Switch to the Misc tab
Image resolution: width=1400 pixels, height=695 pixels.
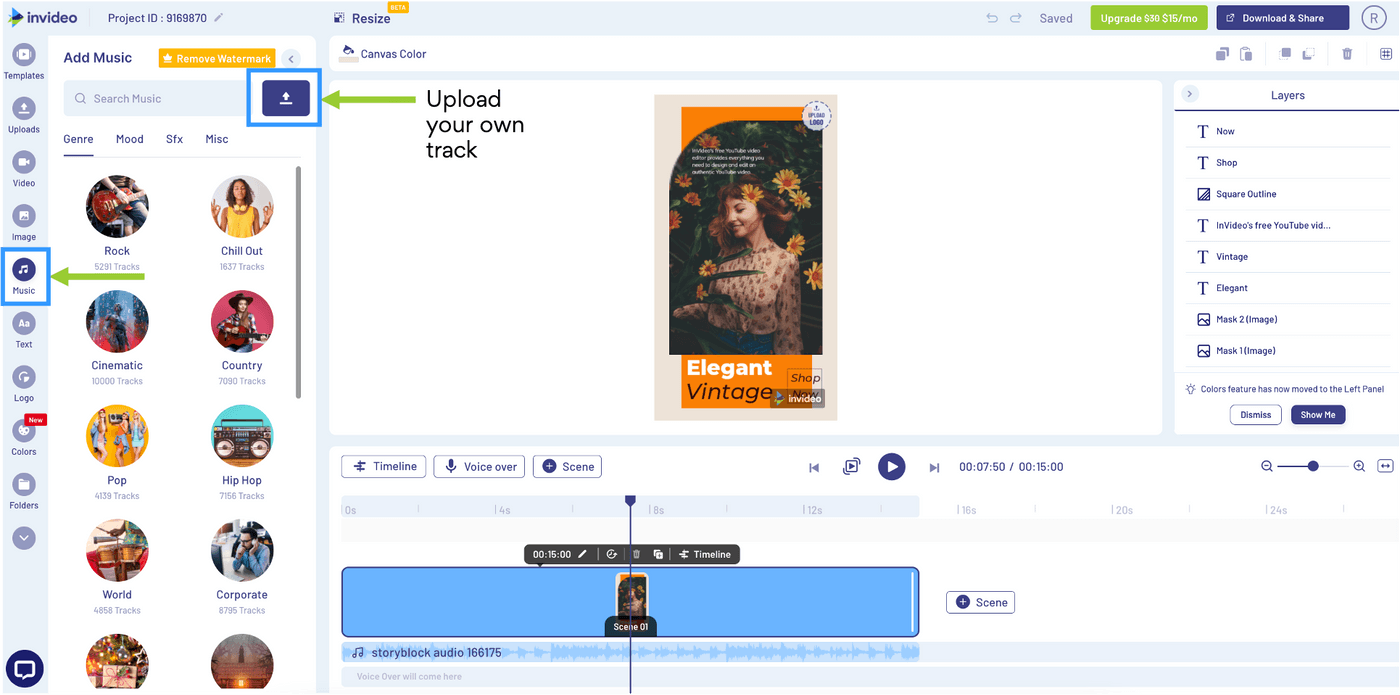[217, 139]
